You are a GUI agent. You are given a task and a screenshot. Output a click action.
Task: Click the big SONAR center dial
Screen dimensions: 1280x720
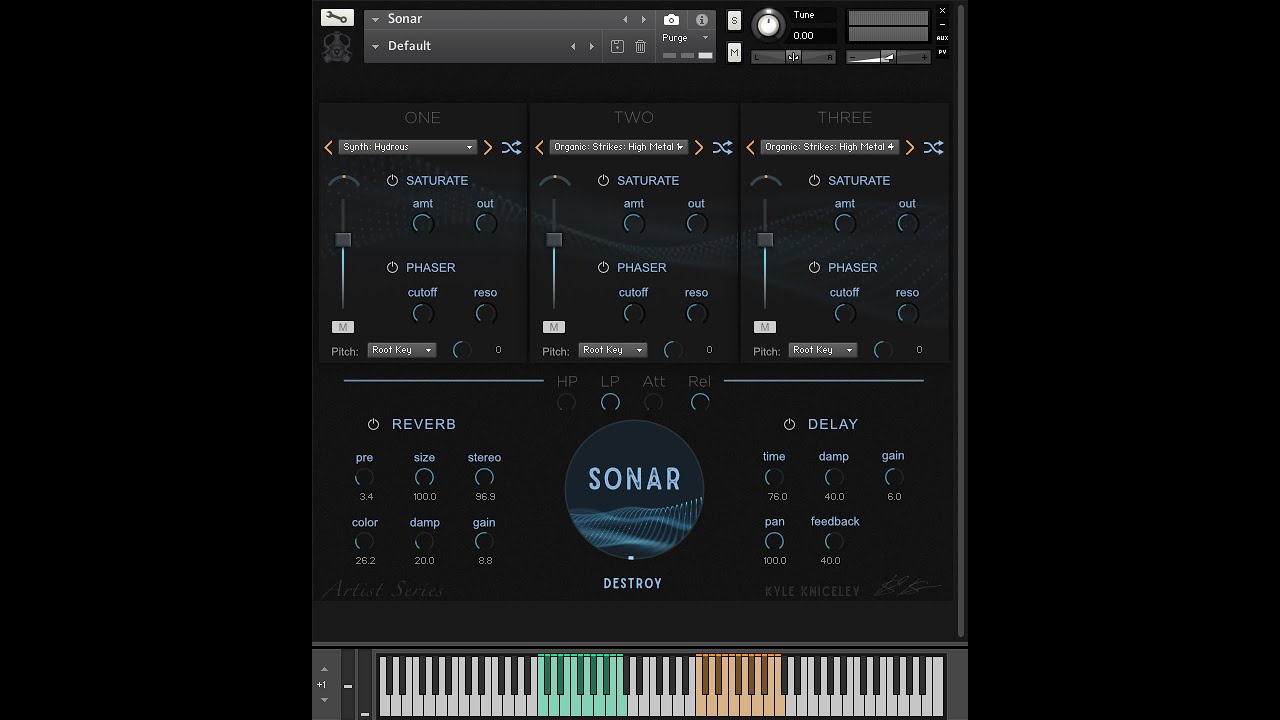pos(634,490)
